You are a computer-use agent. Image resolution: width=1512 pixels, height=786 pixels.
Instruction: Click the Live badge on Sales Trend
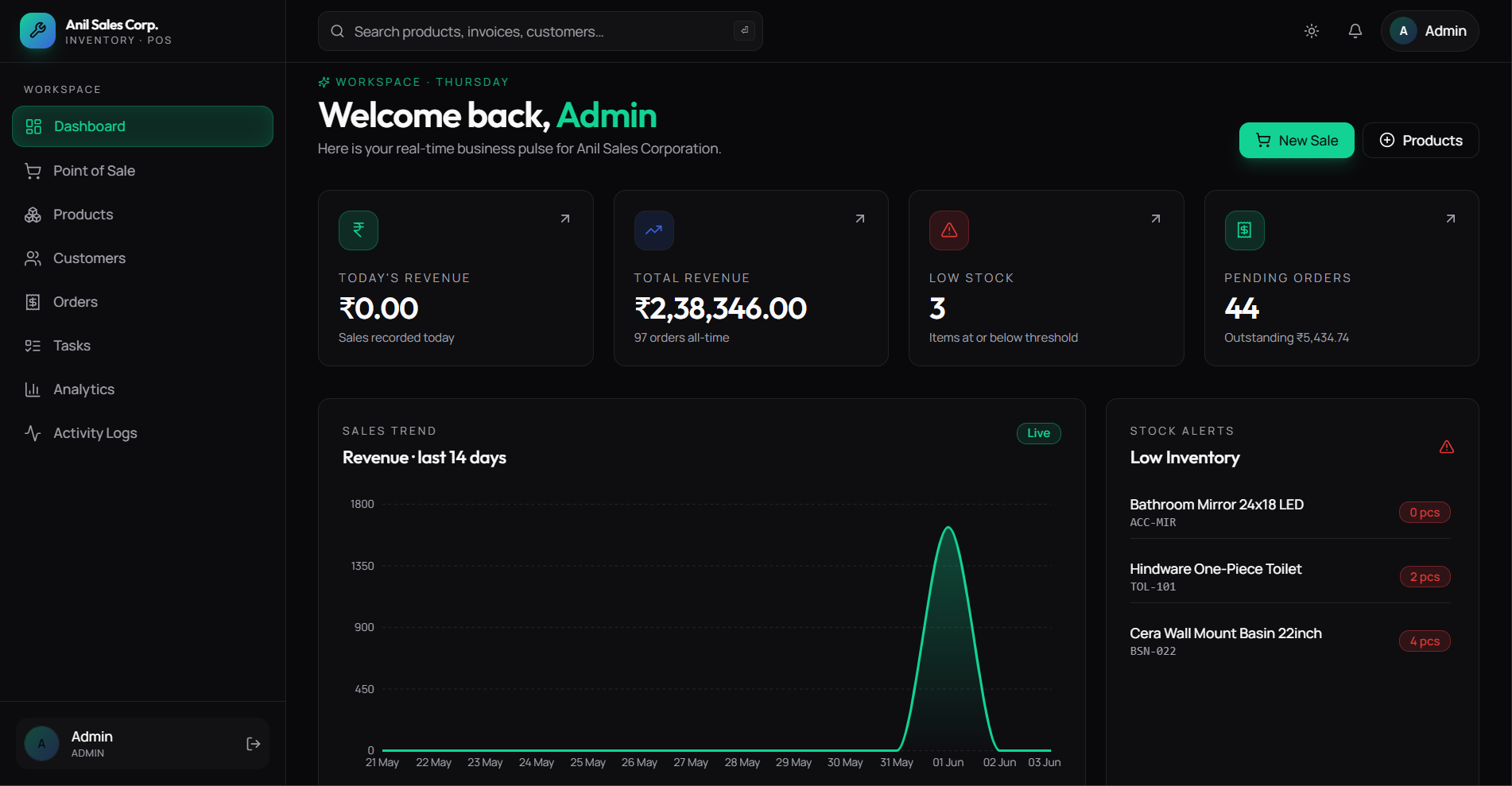point(1039,433)
